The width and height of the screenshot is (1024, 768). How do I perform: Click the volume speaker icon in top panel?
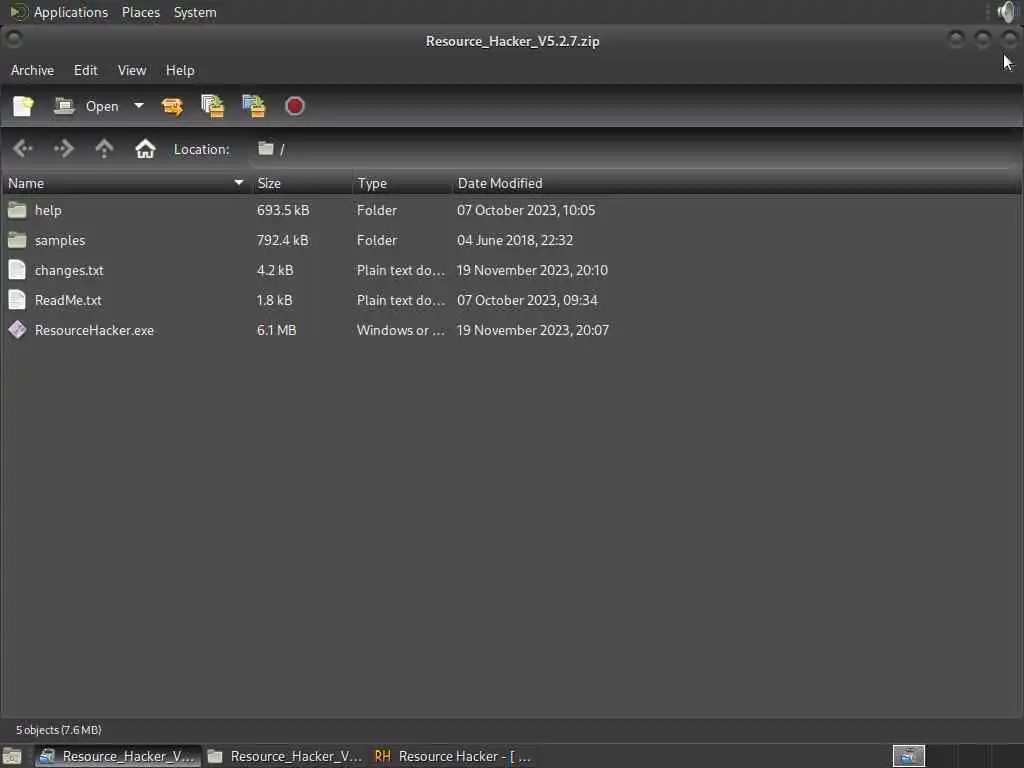pyautogui.click(x=1007, y=12)
